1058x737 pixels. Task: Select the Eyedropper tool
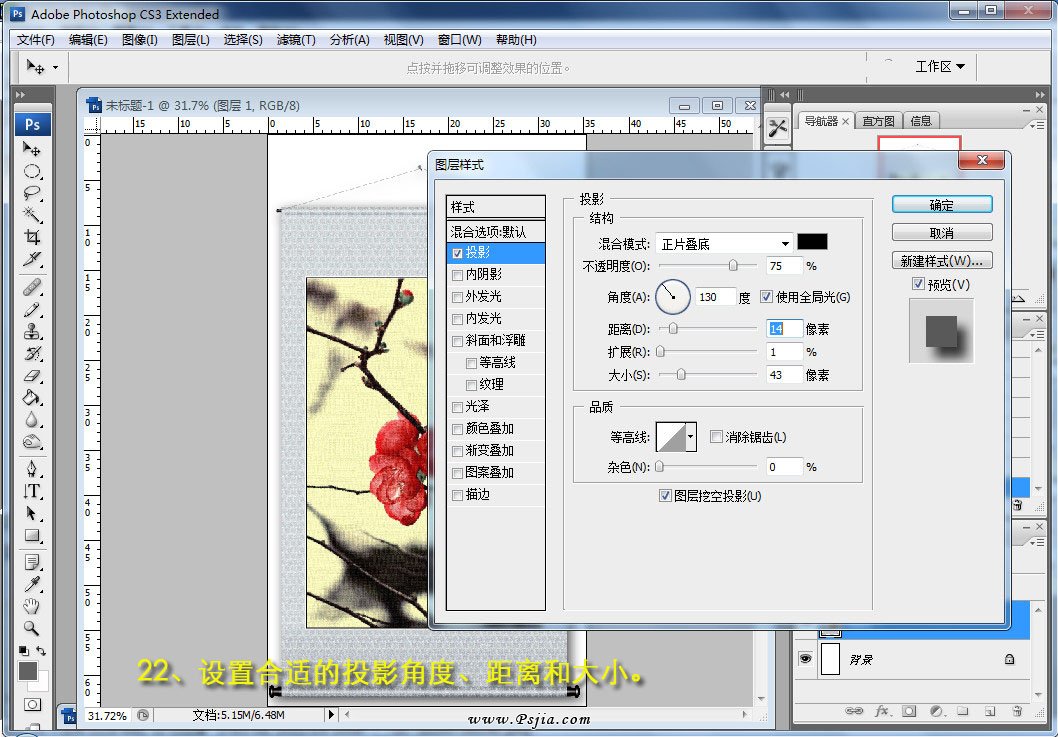pyautogui.click(x=32, y=584)
